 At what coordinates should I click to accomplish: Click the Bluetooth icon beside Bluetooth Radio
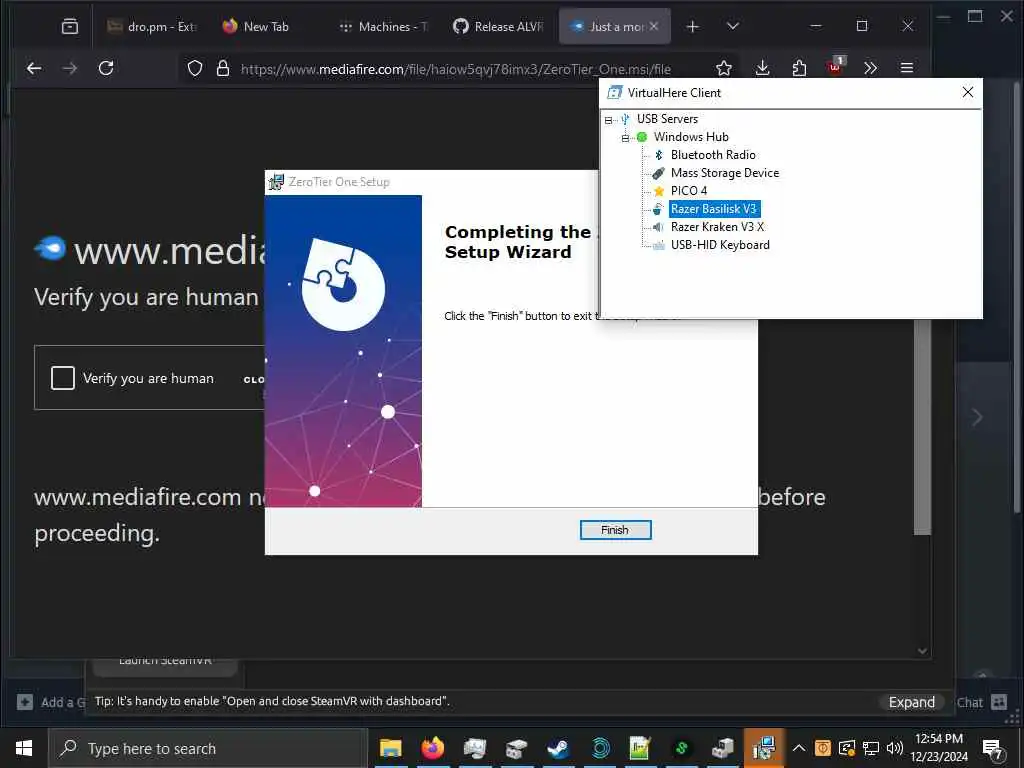tap(658, 155)
